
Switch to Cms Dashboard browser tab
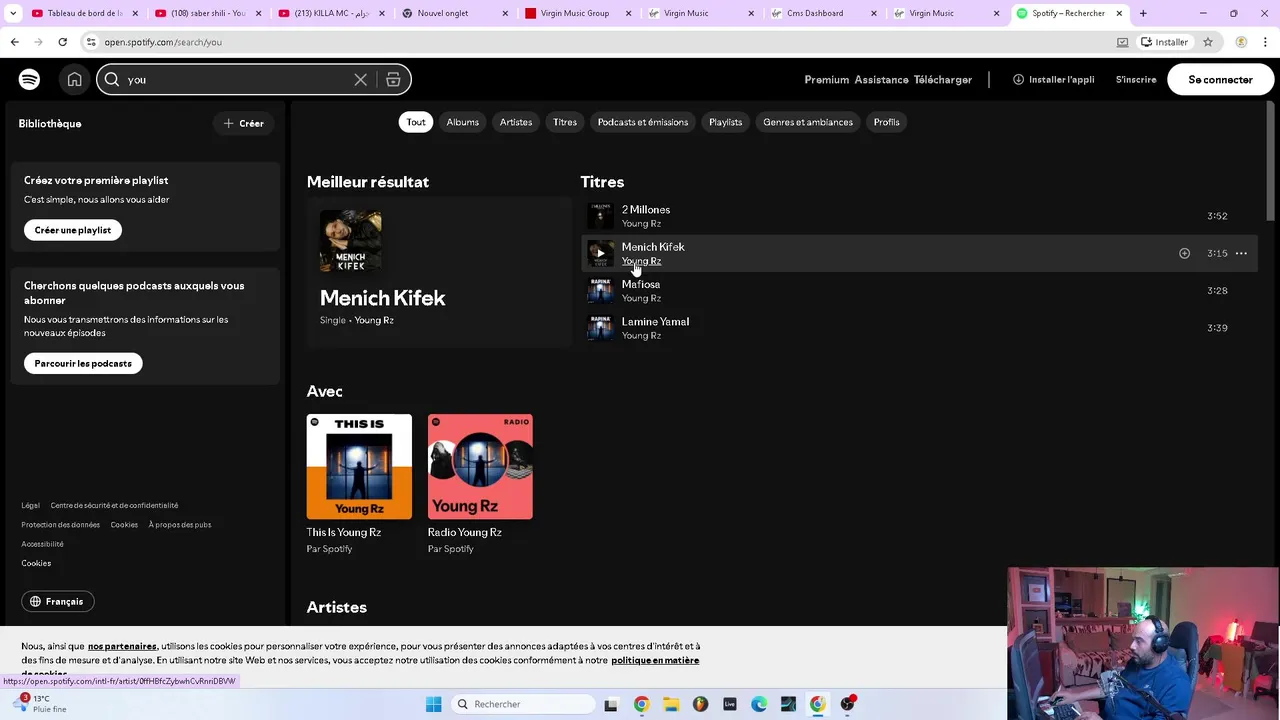[x=822, y=13]
